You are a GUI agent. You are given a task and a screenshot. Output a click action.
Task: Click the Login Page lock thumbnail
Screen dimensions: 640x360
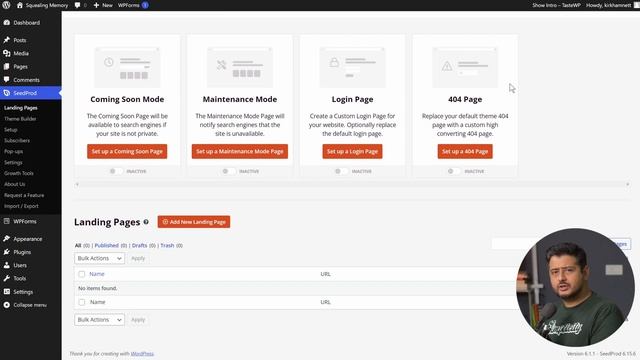click(352, 67)
